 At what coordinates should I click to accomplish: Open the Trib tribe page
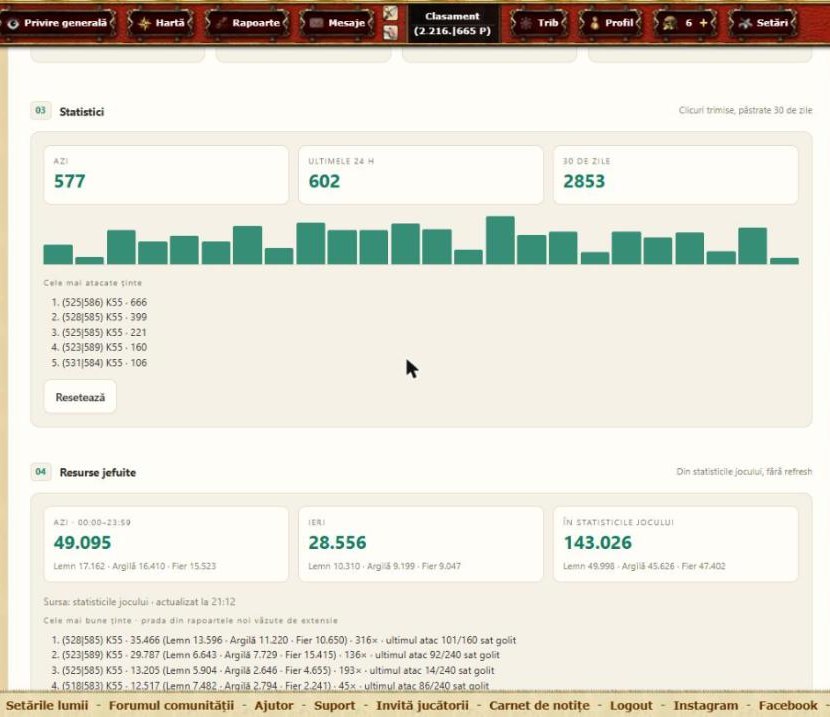[539, 23]
